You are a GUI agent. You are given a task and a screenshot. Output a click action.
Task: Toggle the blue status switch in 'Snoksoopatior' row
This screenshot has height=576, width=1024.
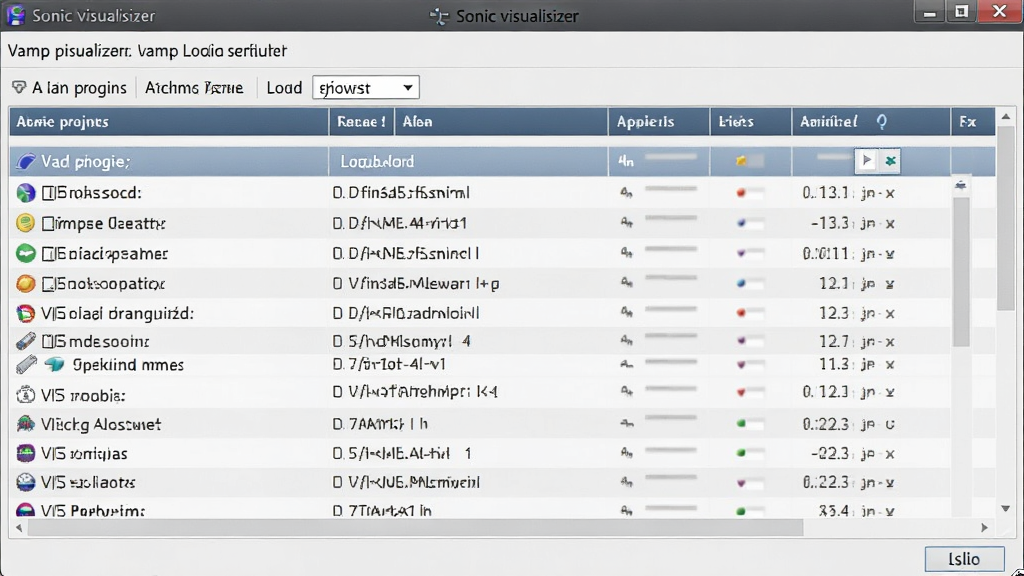coord(750,283)
